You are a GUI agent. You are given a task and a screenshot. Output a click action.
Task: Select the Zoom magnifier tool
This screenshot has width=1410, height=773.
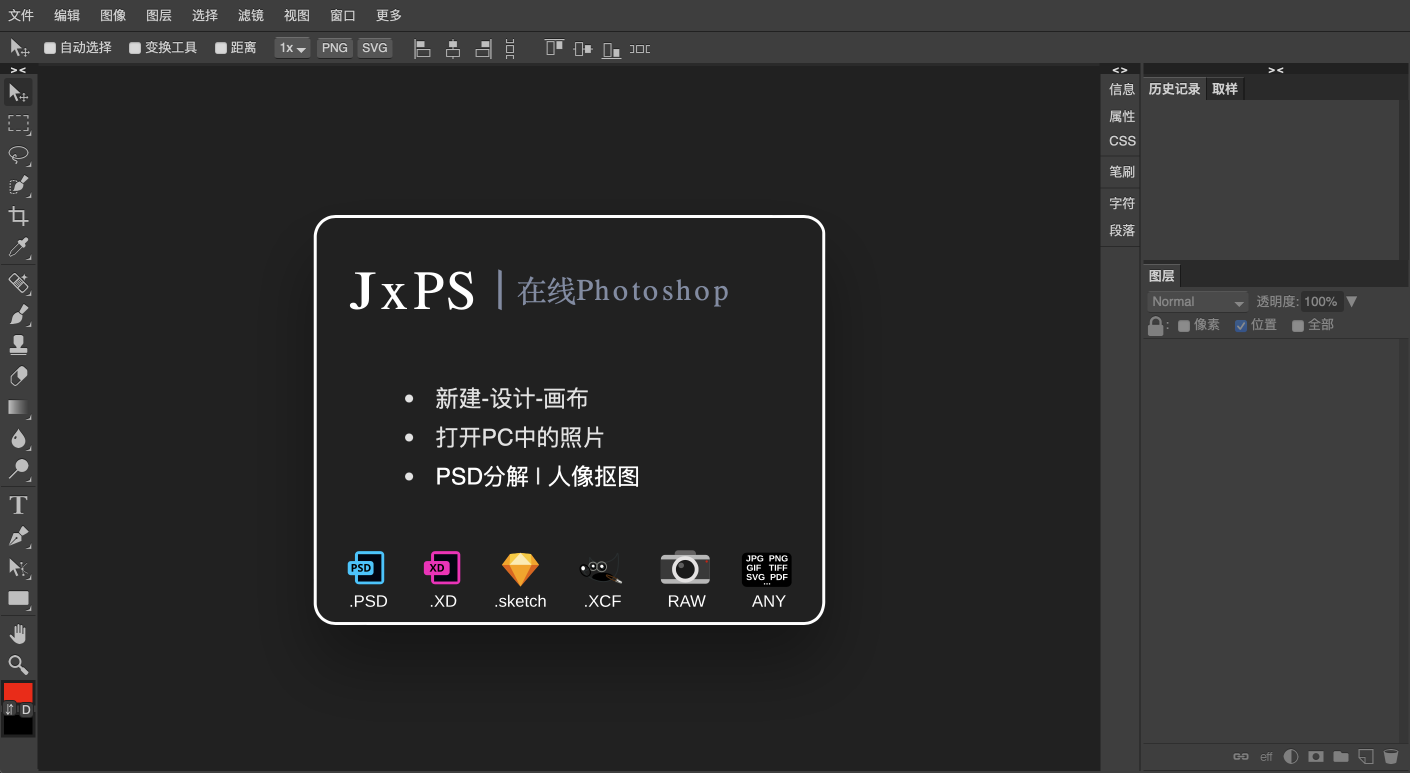point(18,665)
